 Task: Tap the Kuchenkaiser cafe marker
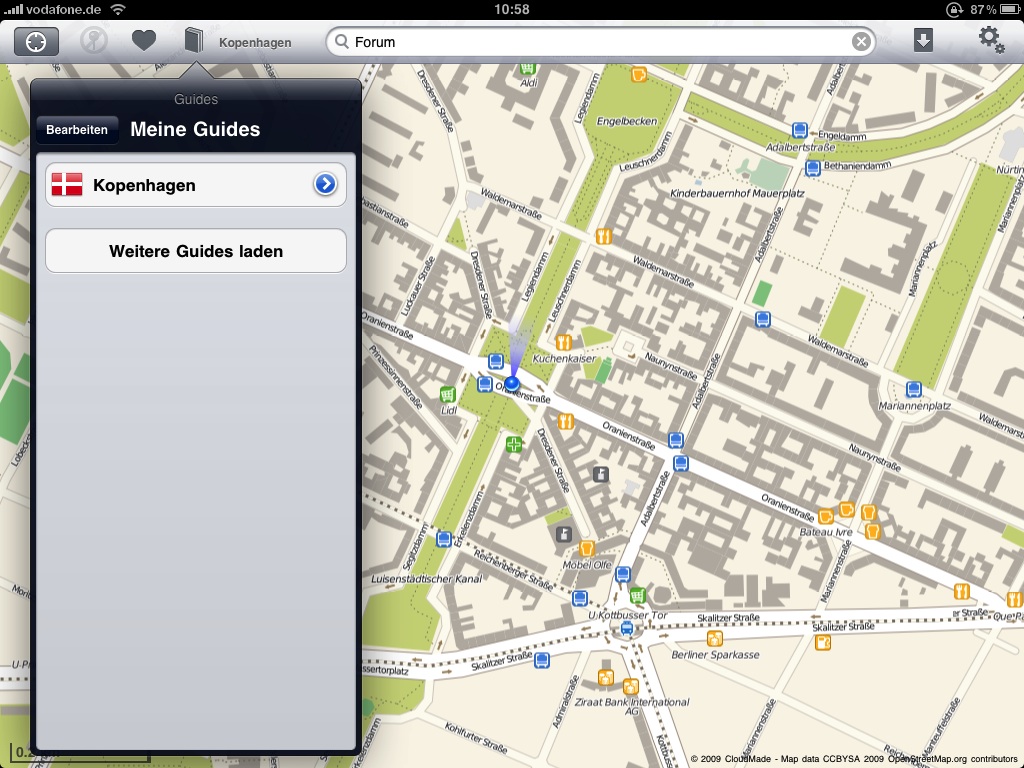tap(564, 342)
